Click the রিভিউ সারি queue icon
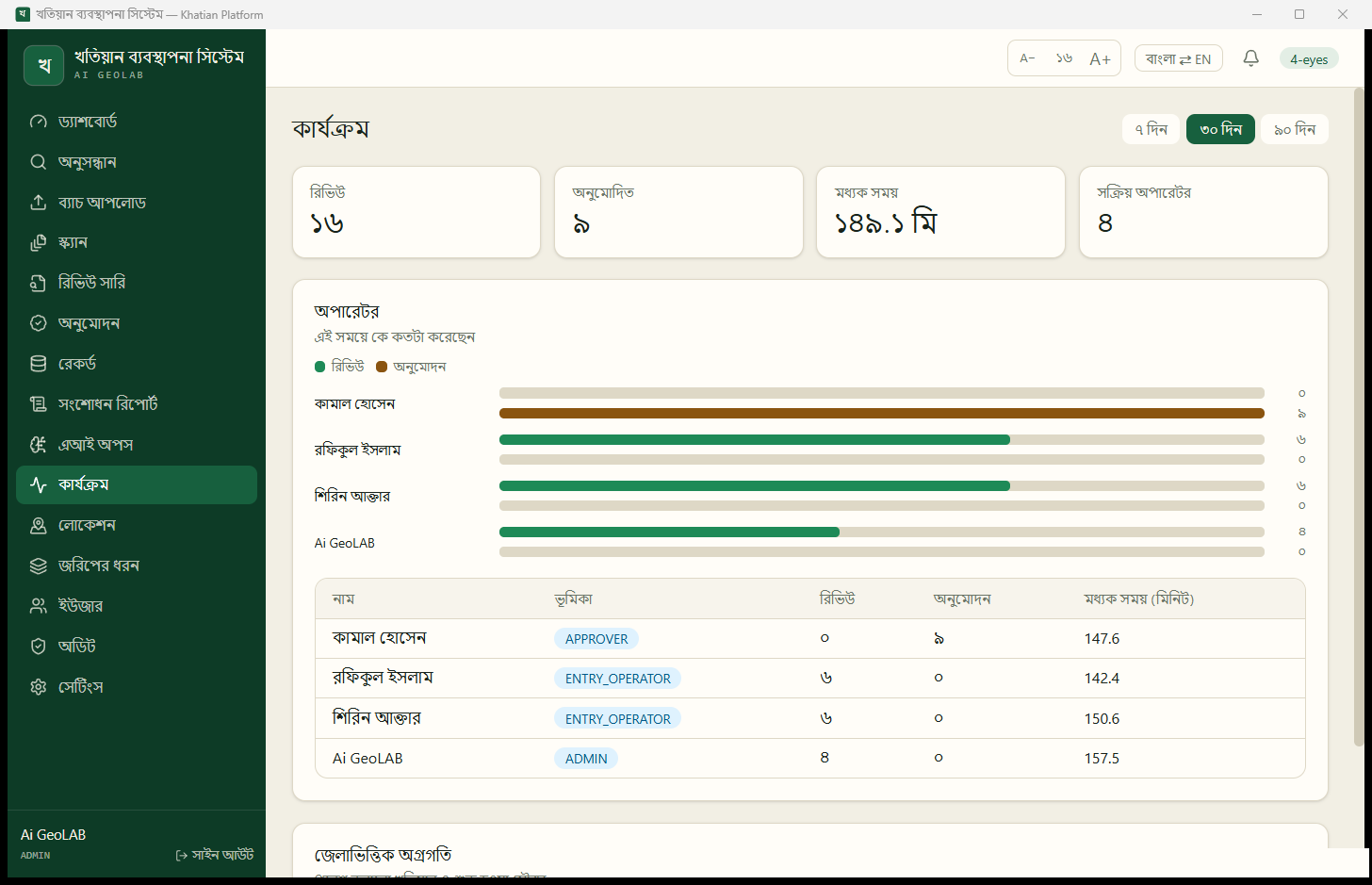This screenshot has height=885, width=1372. (39, 283)
